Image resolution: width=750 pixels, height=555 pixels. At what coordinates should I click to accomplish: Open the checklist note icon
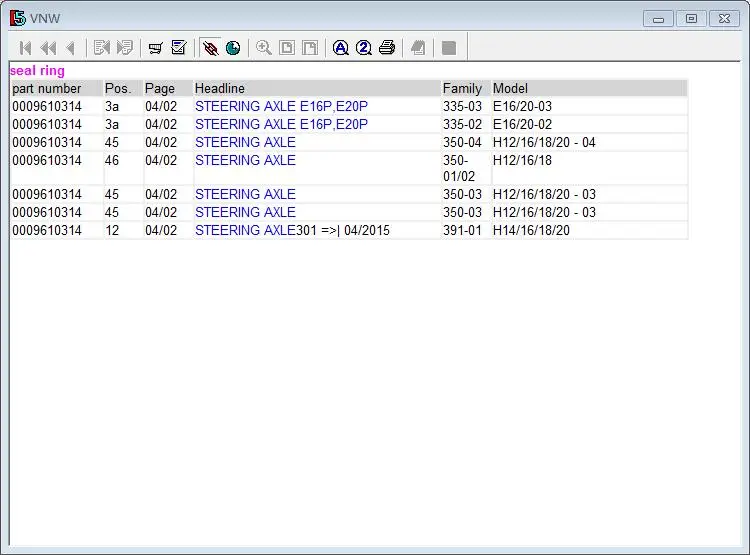[179, 48]
